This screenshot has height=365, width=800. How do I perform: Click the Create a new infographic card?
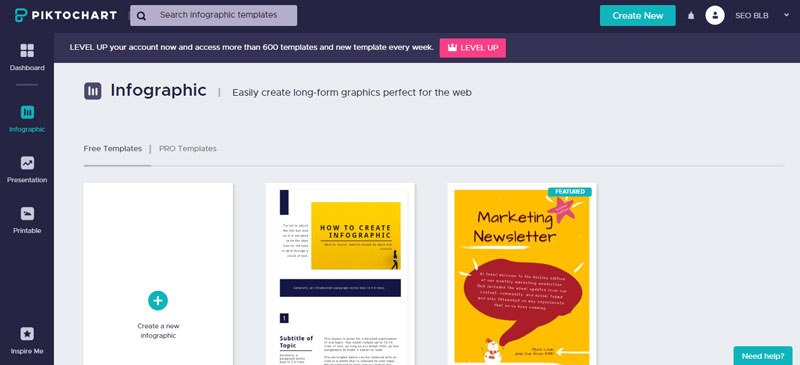pos(158,274)
